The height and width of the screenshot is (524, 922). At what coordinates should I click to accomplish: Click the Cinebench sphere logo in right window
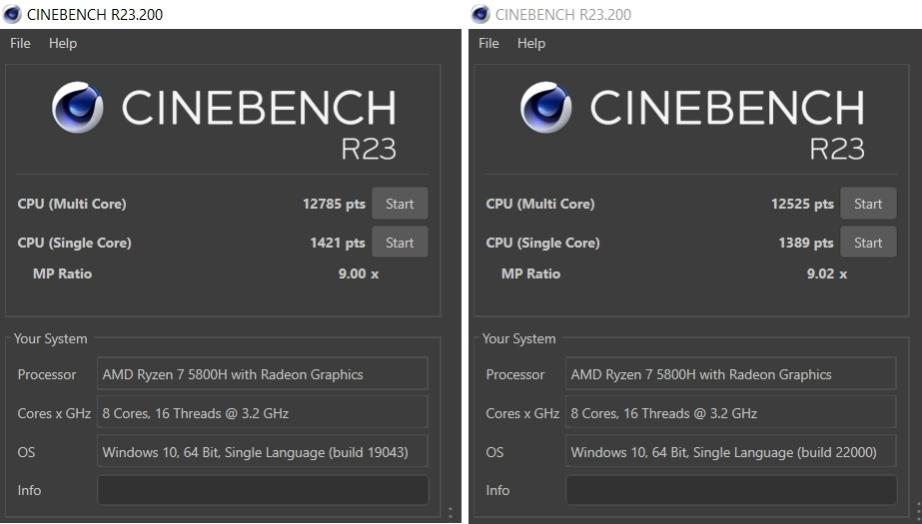click(x=546, y=107)
